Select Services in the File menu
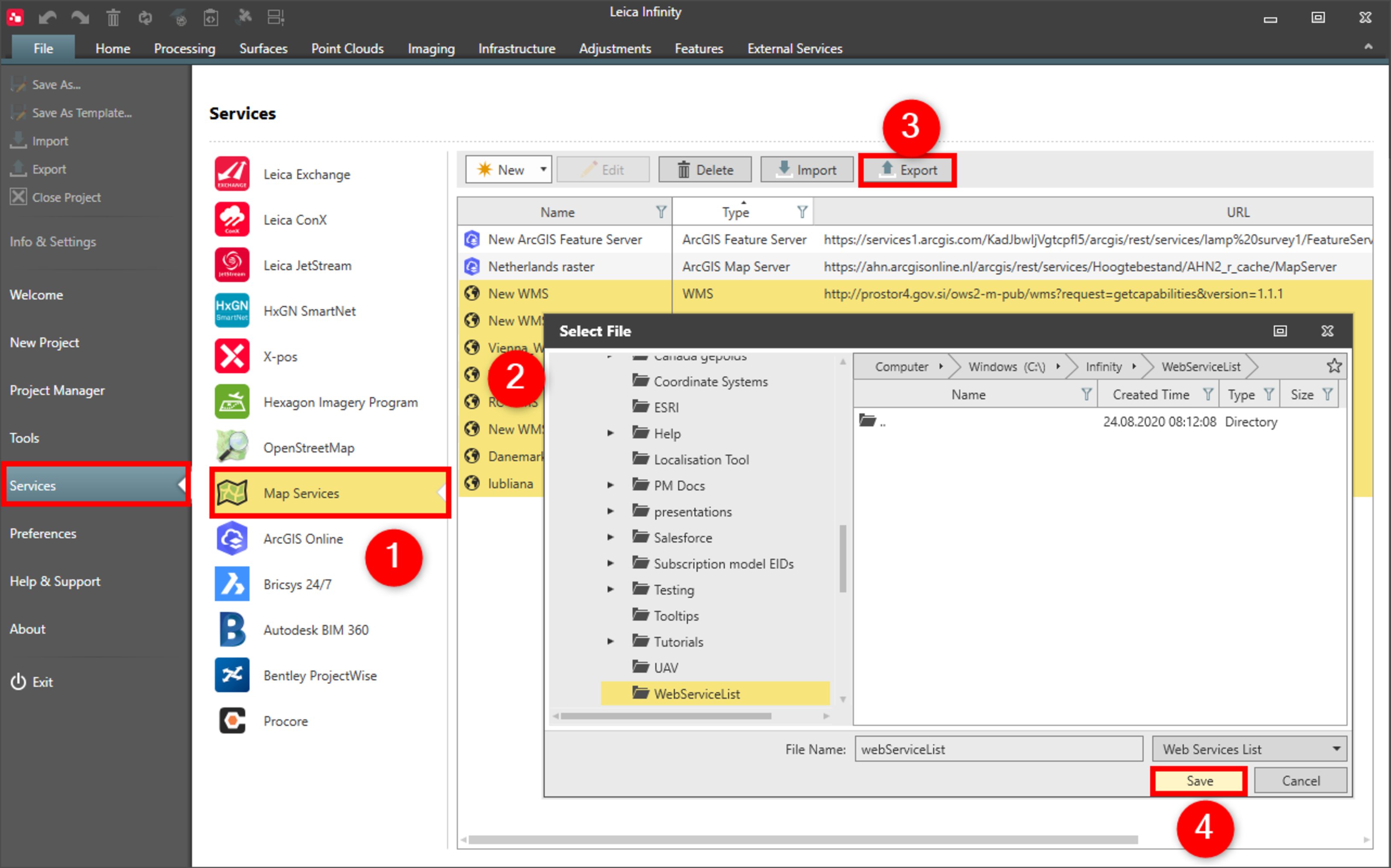Viewport: 1391px width, 868px height. click(x=95, y=485)
